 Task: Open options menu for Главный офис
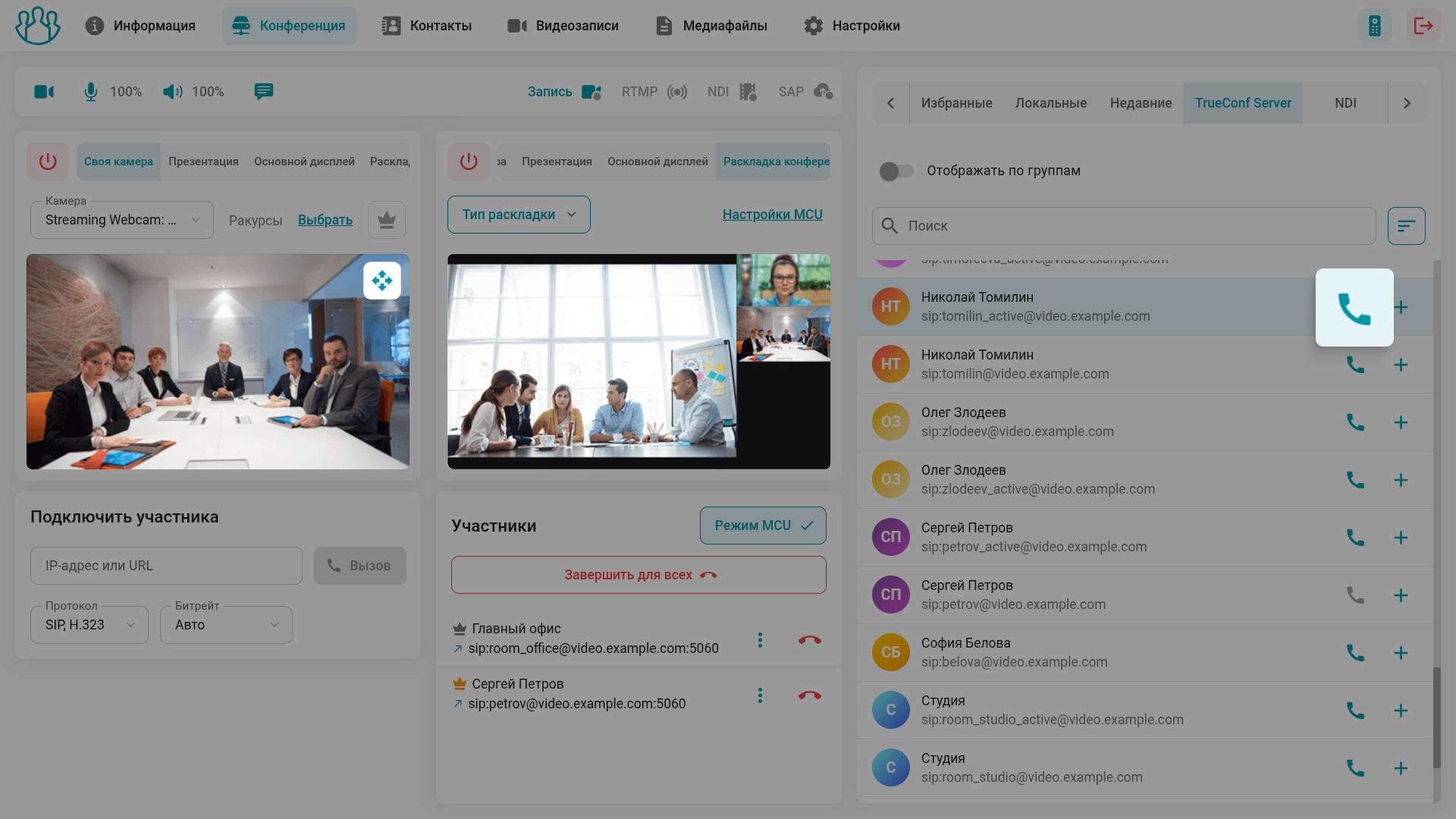pyautogui.click(x=760, y=640)
